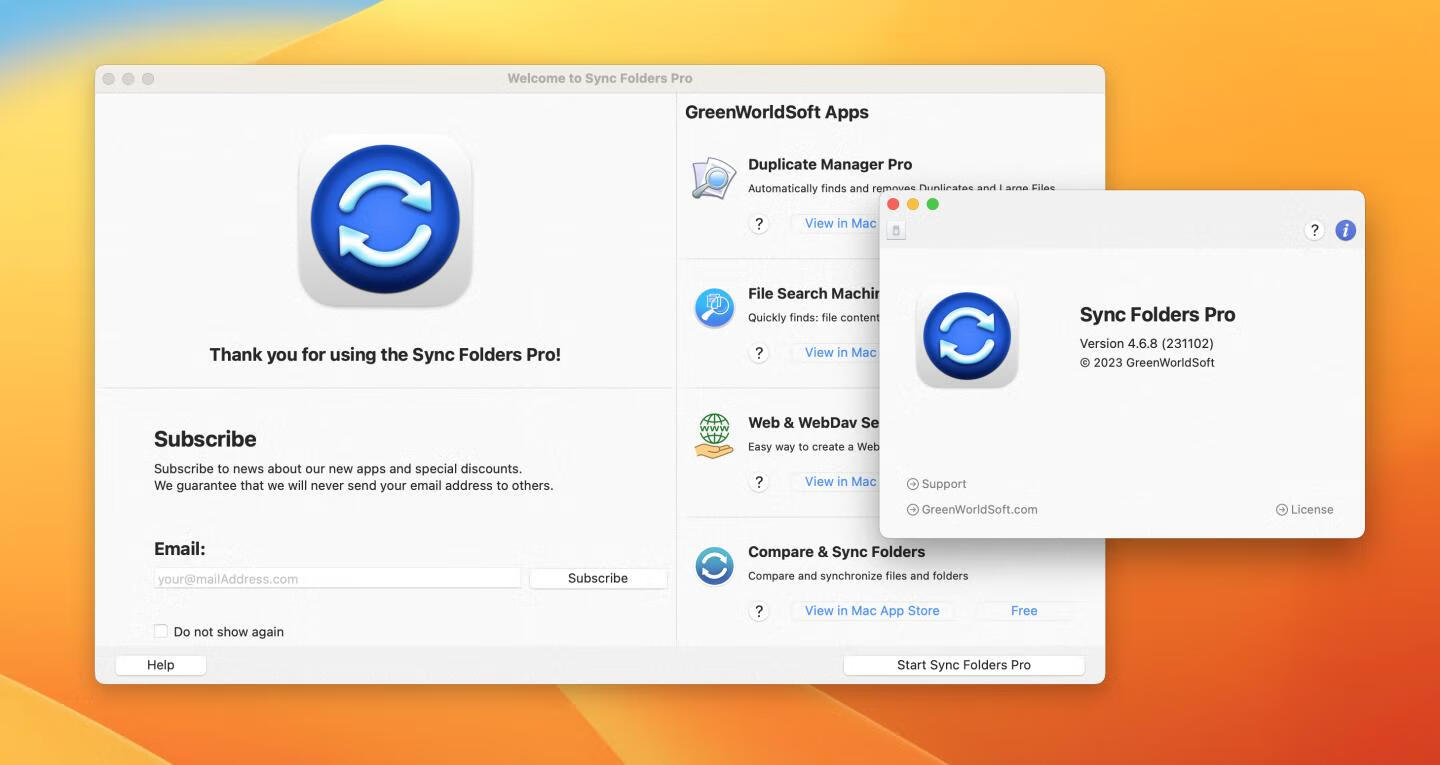Click the Duplicate Manager Pro app icon
This screenshot has height=765, width=1440.
click(714, 178)
